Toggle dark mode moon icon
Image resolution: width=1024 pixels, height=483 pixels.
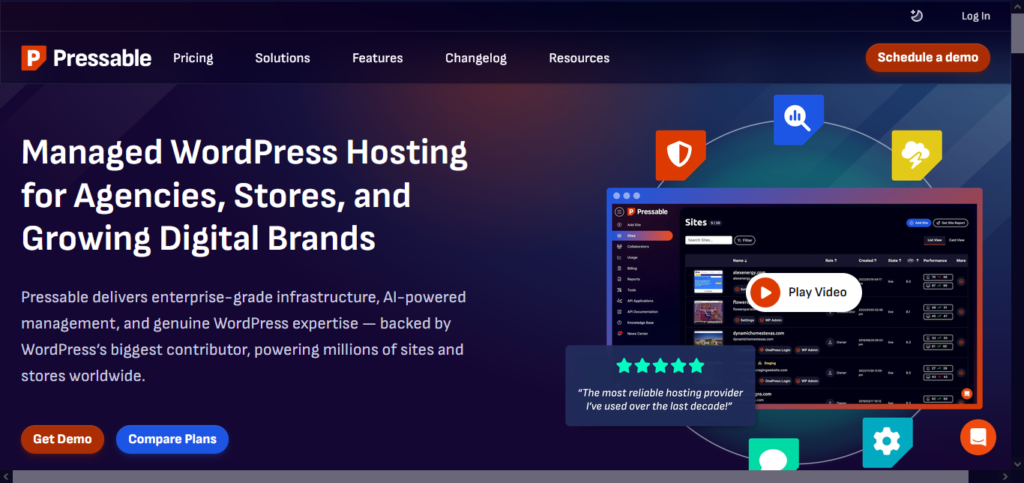pyautogui.click(x=916, y=16)
